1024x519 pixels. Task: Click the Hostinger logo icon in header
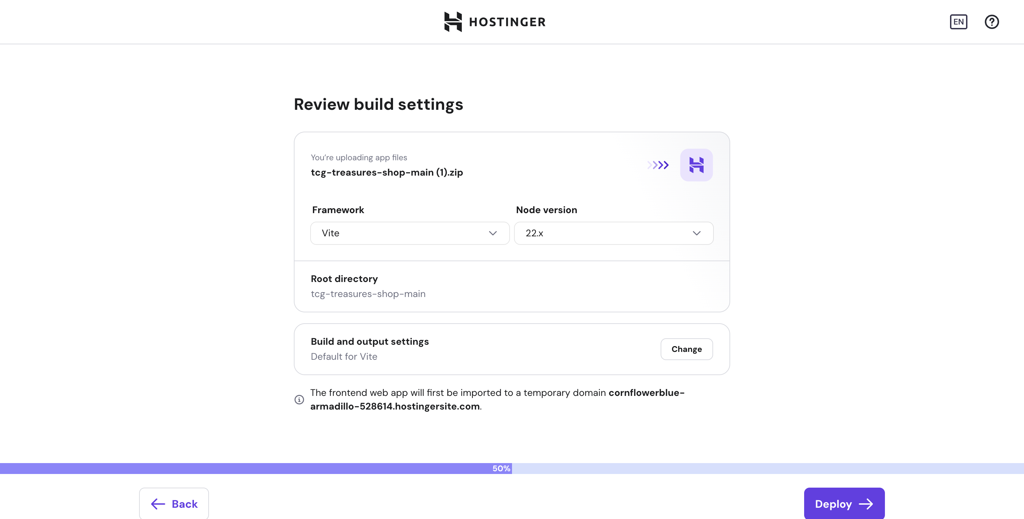(x=453, y=22)
